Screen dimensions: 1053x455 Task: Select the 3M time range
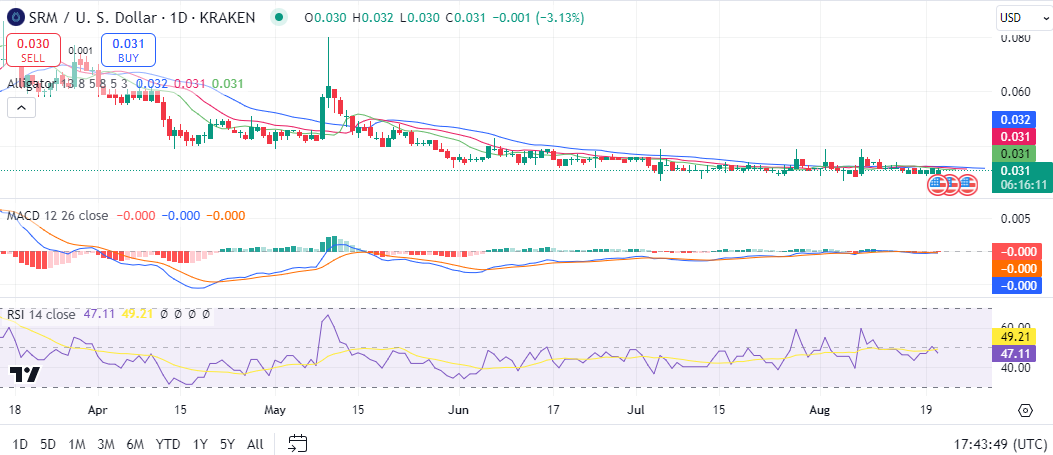(105, 444)
